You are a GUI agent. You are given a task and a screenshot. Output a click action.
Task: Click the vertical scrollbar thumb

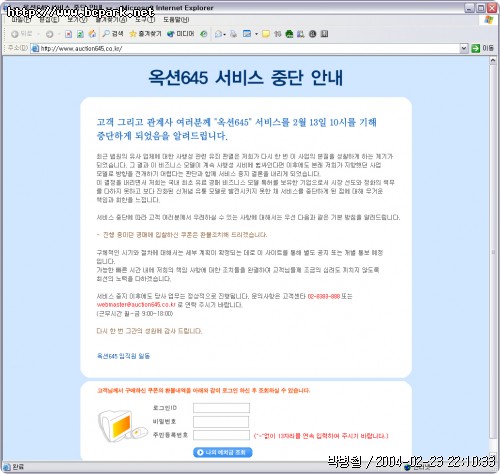(x=493, y=252)
